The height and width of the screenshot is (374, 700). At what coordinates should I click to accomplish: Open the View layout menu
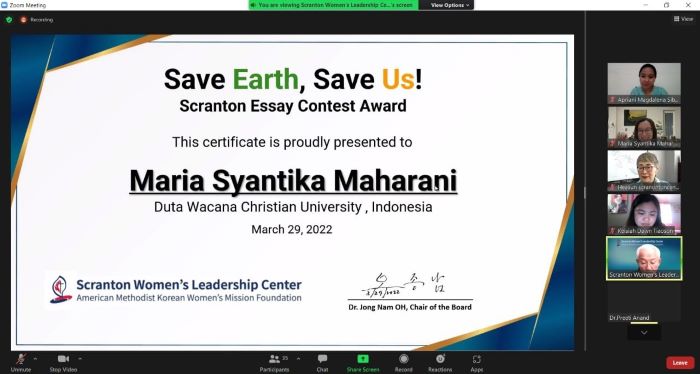pos(684,19)
